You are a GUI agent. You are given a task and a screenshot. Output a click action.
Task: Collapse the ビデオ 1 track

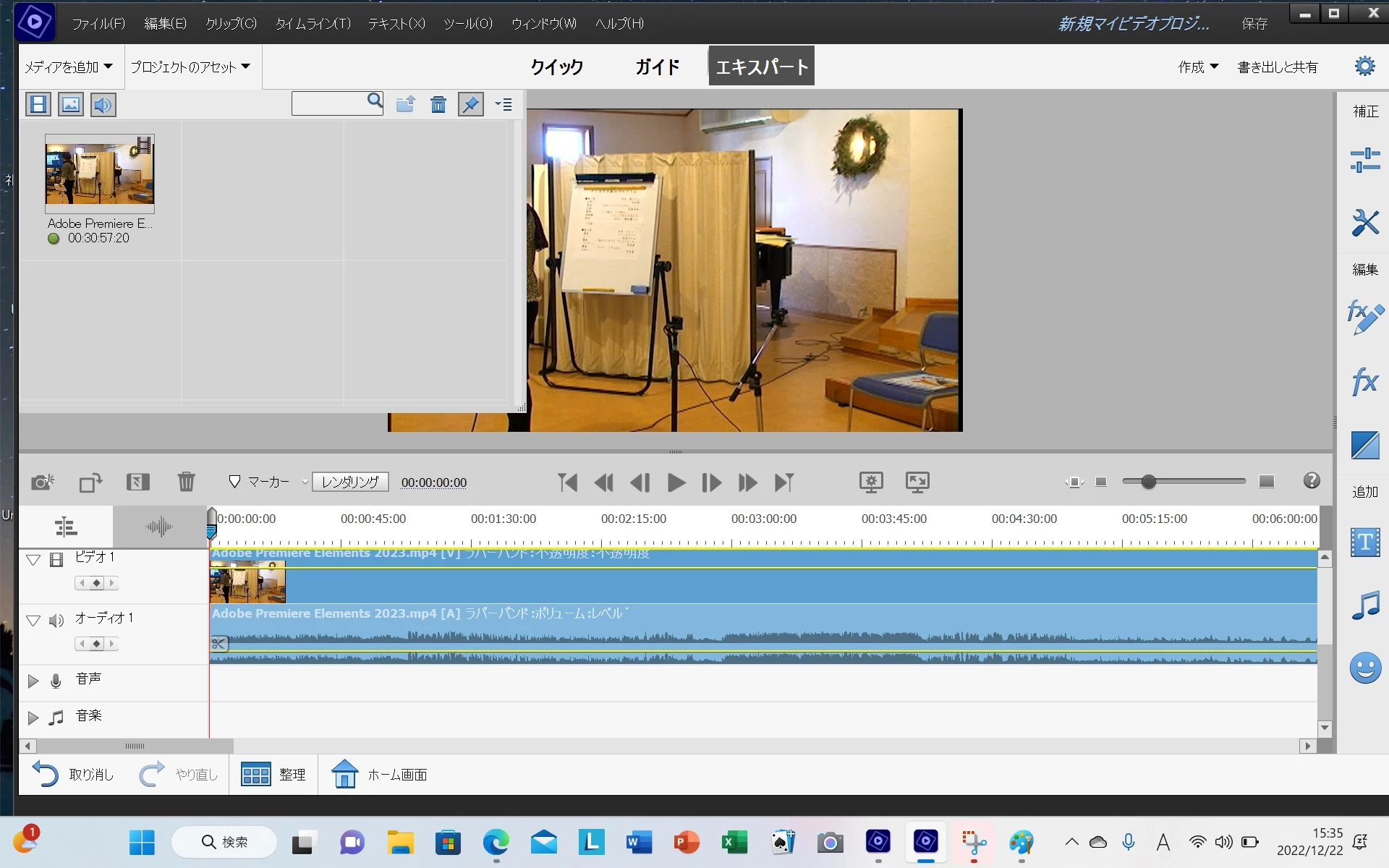click(33, 560)
